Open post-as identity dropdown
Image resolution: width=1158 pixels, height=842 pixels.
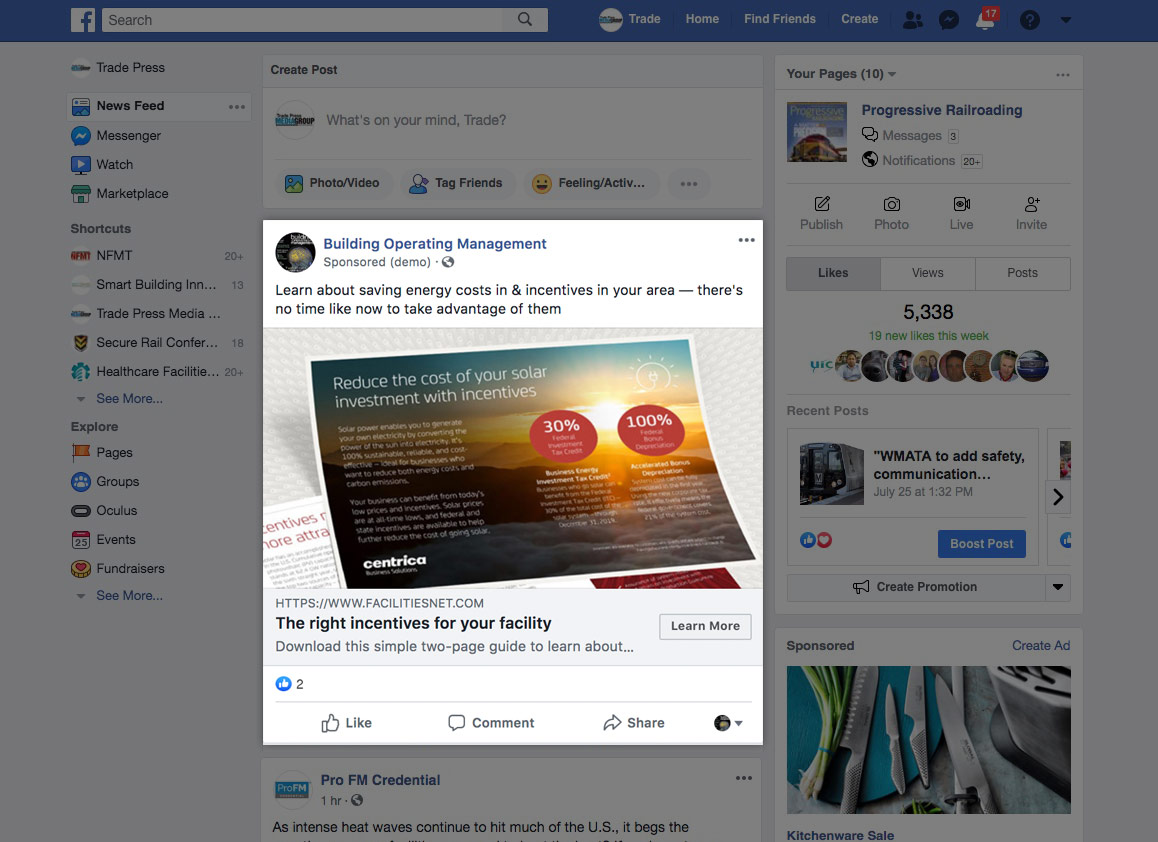click(x=728, y=723)
